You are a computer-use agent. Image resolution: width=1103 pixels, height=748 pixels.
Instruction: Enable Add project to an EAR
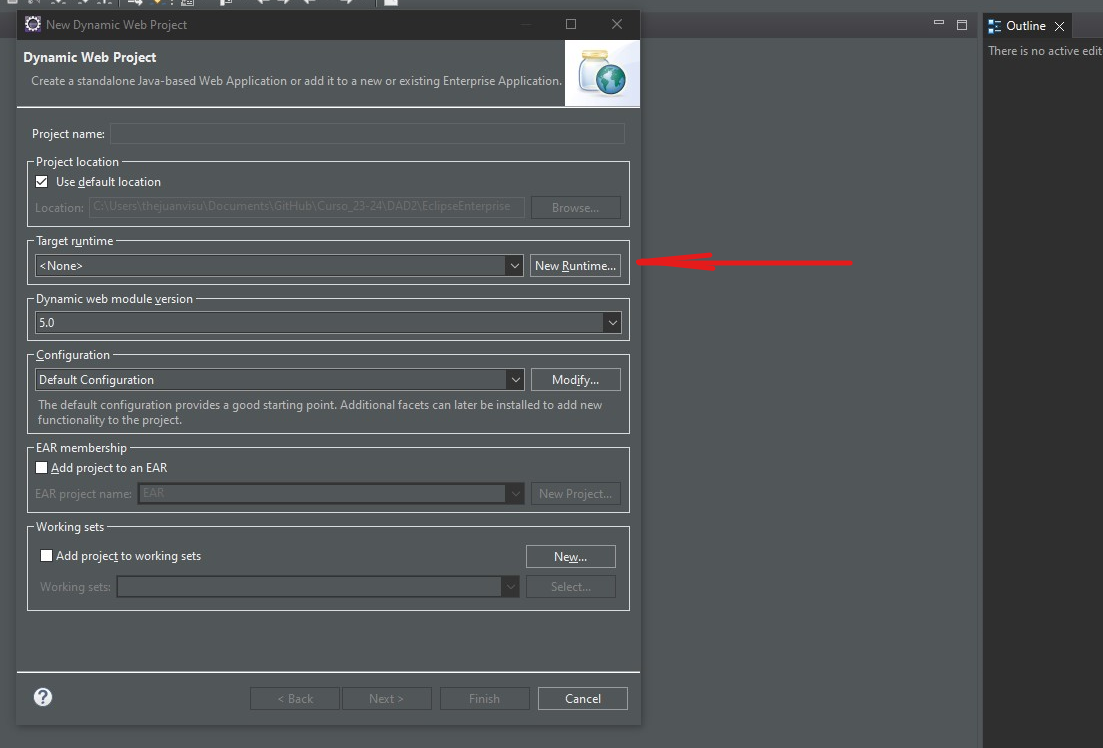(42, 467)
